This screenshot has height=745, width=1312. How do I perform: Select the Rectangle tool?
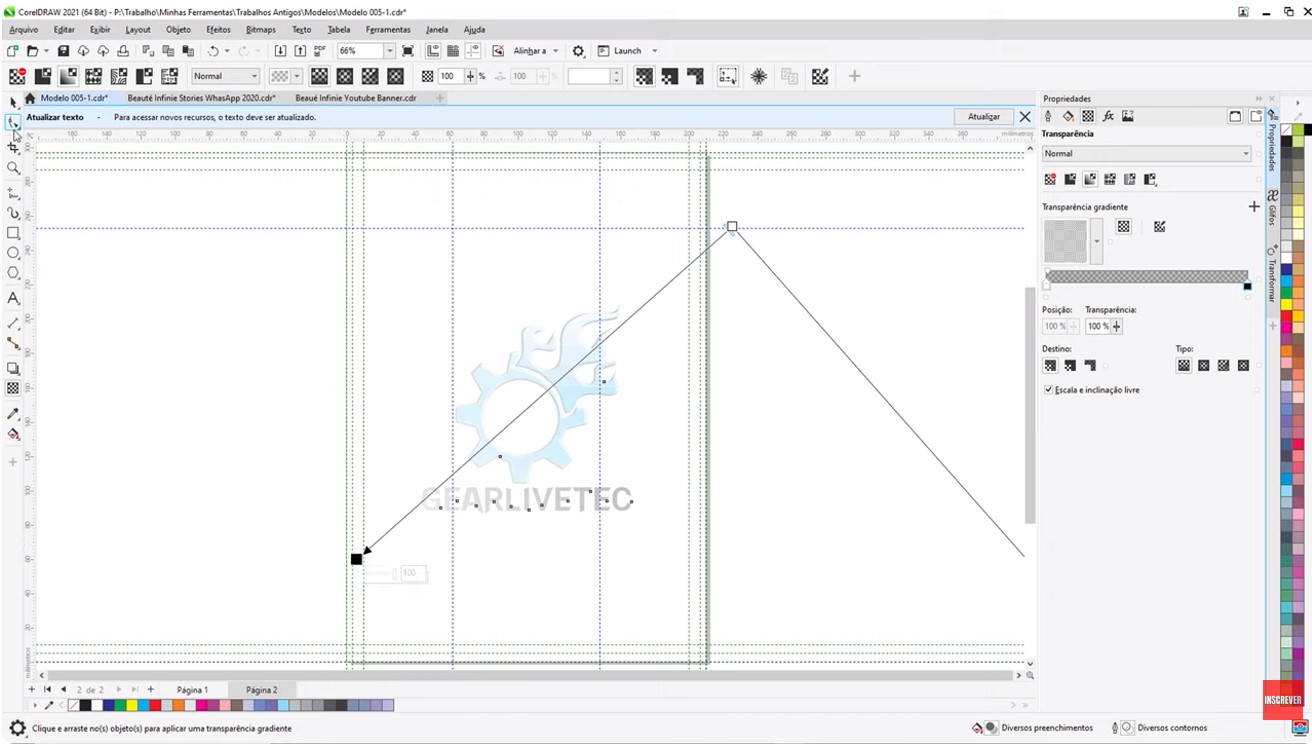[x=13, y=233]
